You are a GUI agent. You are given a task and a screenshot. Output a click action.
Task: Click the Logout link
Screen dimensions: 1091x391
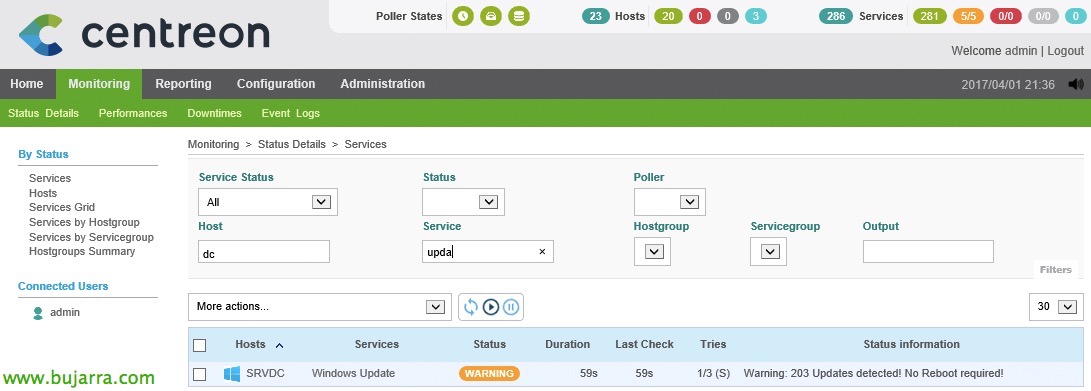[1065, 51]
